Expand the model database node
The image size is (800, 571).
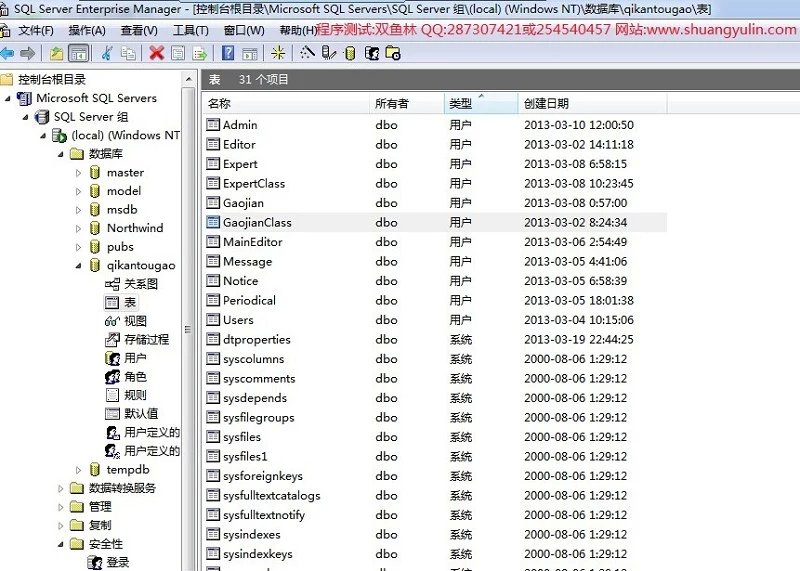pyautogui.click(x=78, y=191)
